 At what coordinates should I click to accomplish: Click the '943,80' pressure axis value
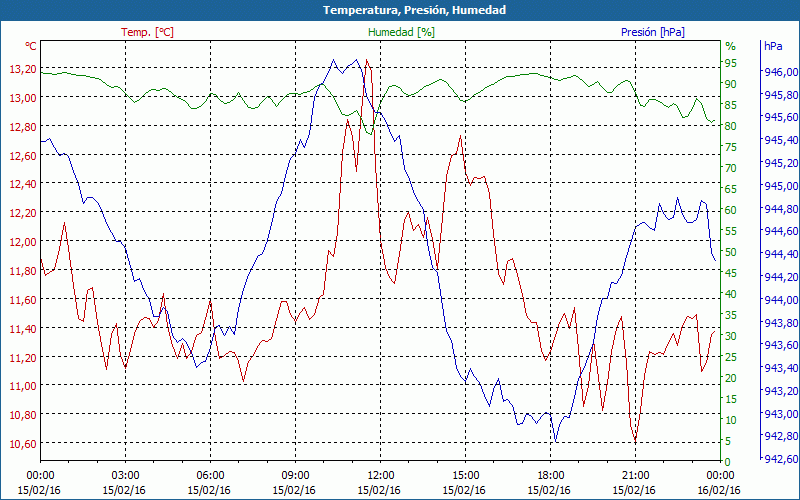point(781,322)
